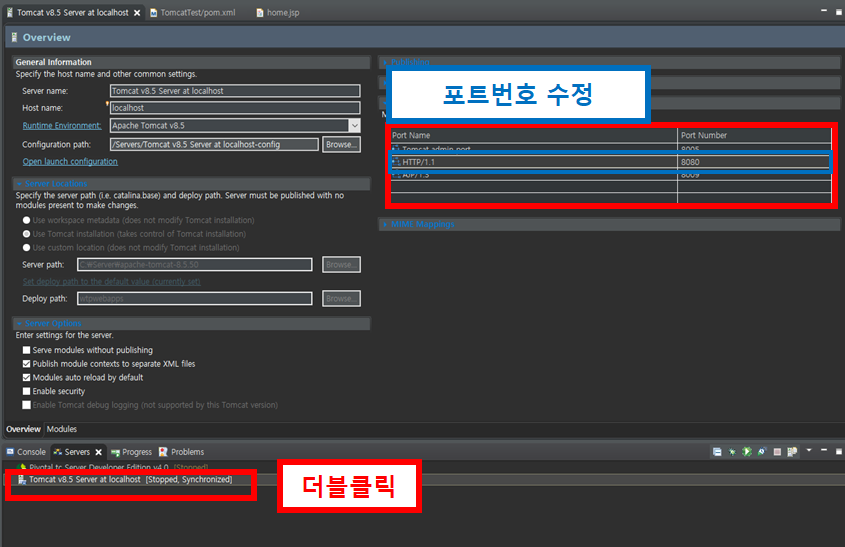
Task: Click the port icon beside HTTP/1.1
Action: [x=396, y=162]
